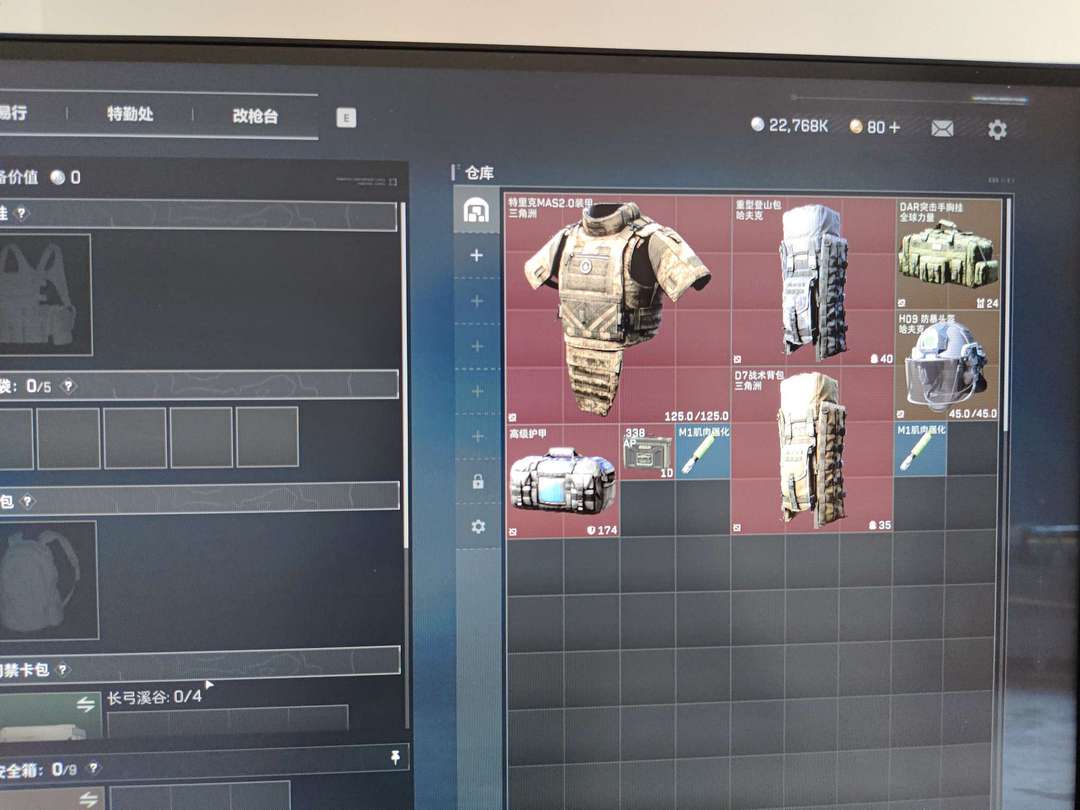
Task: Switch to 改枪台 tab
Action: pos(255,116)
